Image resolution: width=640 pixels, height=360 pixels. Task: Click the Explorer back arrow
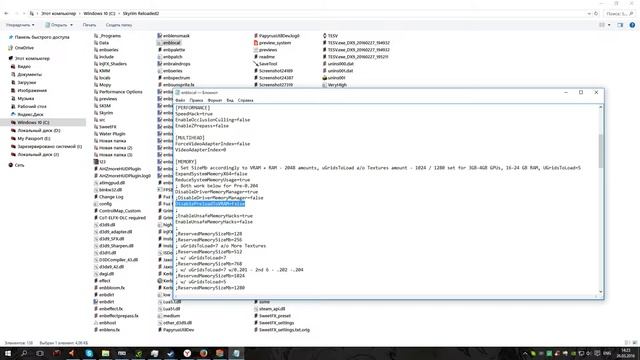coord(6,13)
